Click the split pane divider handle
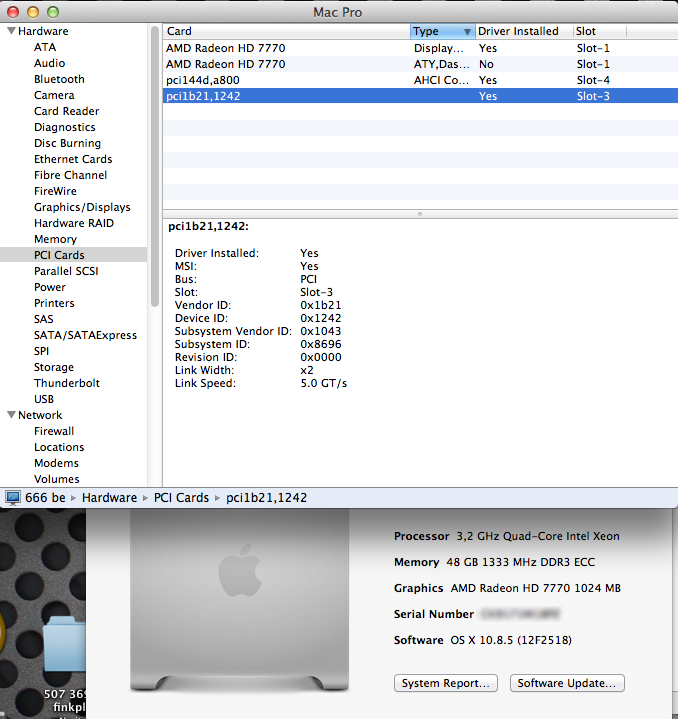 [x=420, y=214]
